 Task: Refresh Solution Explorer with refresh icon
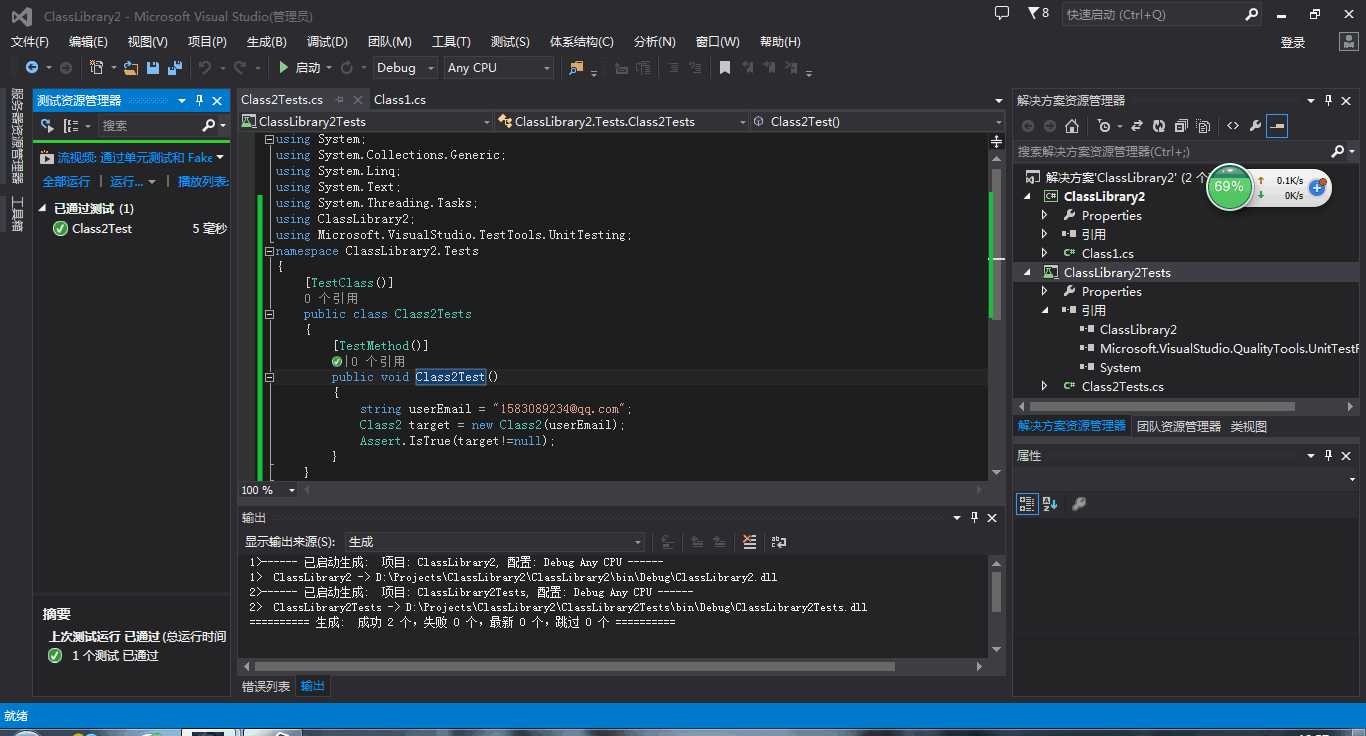tap(1158, 126)
